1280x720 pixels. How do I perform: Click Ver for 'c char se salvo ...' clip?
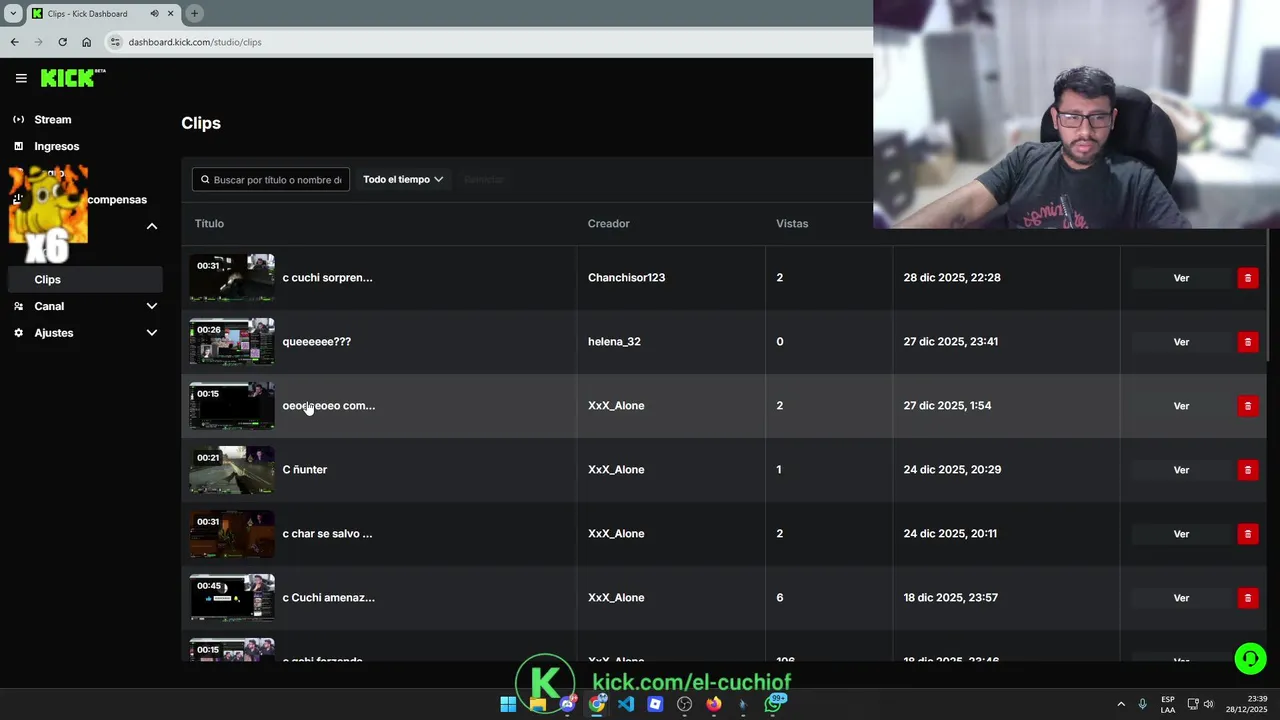pyautogui.click(x=1181, y=534)
